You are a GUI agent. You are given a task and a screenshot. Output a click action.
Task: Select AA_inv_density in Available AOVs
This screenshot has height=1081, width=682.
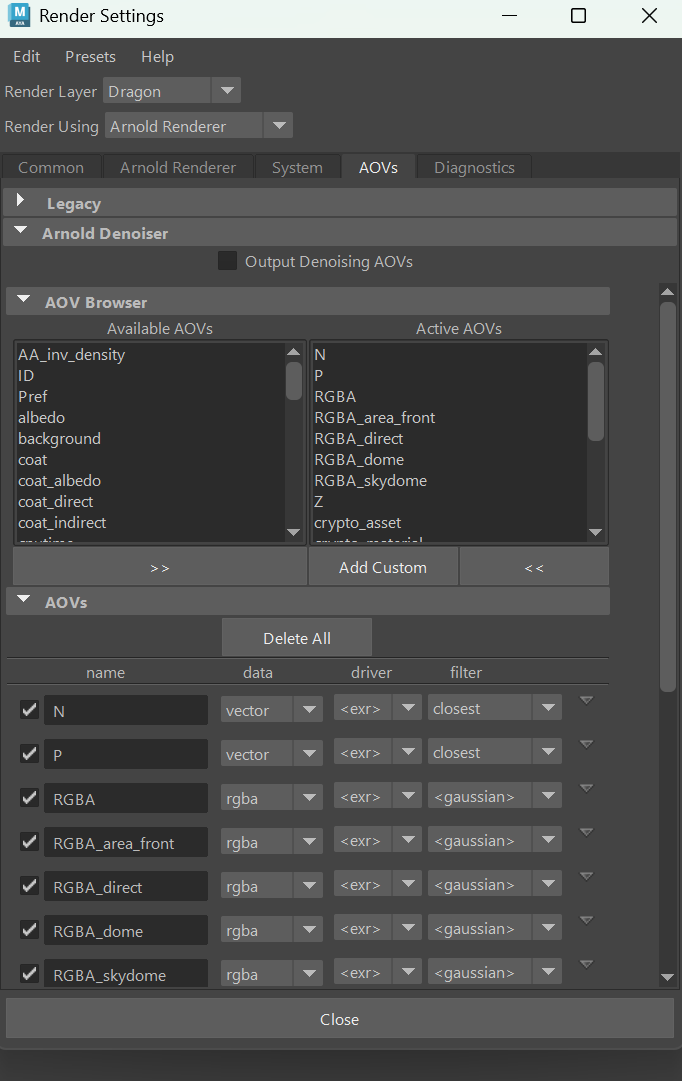[72, 354]
